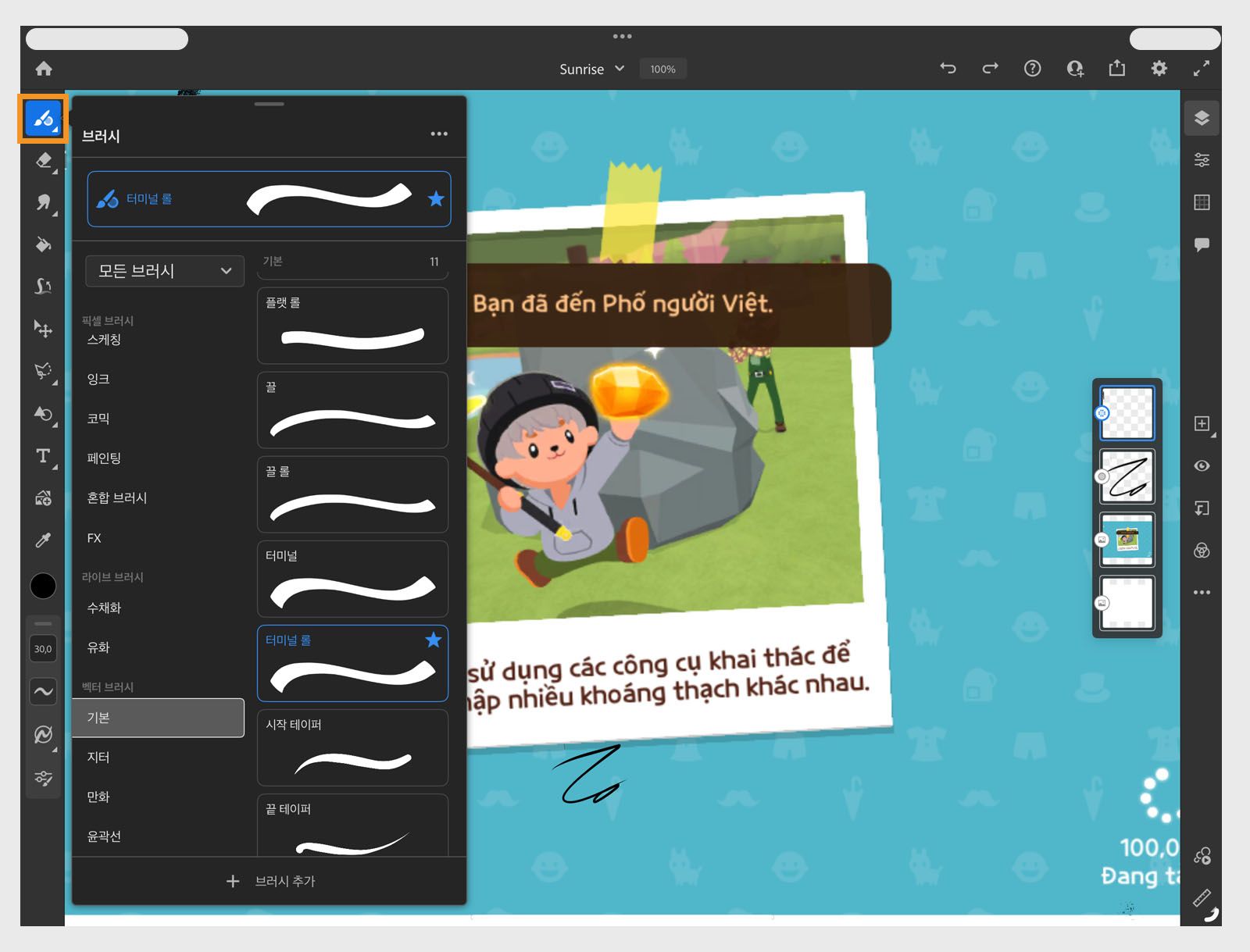1250x952 pixels.
Task: Select the 유화 live brush category
Action: 158,647
